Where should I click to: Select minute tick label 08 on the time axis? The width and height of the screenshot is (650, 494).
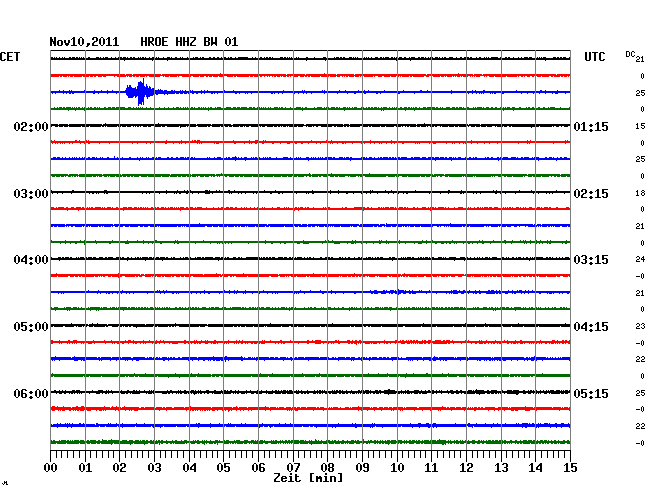click(x=327, y=467)
